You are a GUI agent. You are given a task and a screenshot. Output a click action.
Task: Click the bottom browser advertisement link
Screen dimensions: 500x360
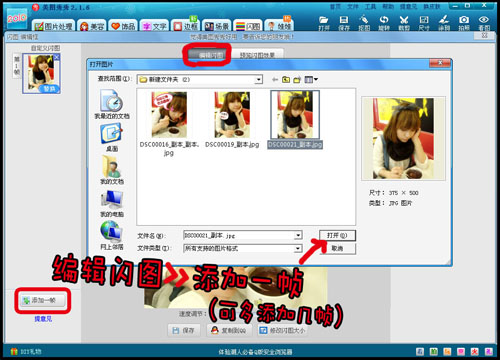point(255,352)
